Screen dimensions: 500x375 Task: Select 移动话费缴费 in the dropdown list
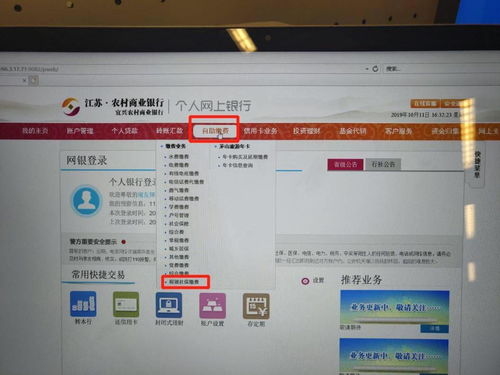tap(184, 198)
